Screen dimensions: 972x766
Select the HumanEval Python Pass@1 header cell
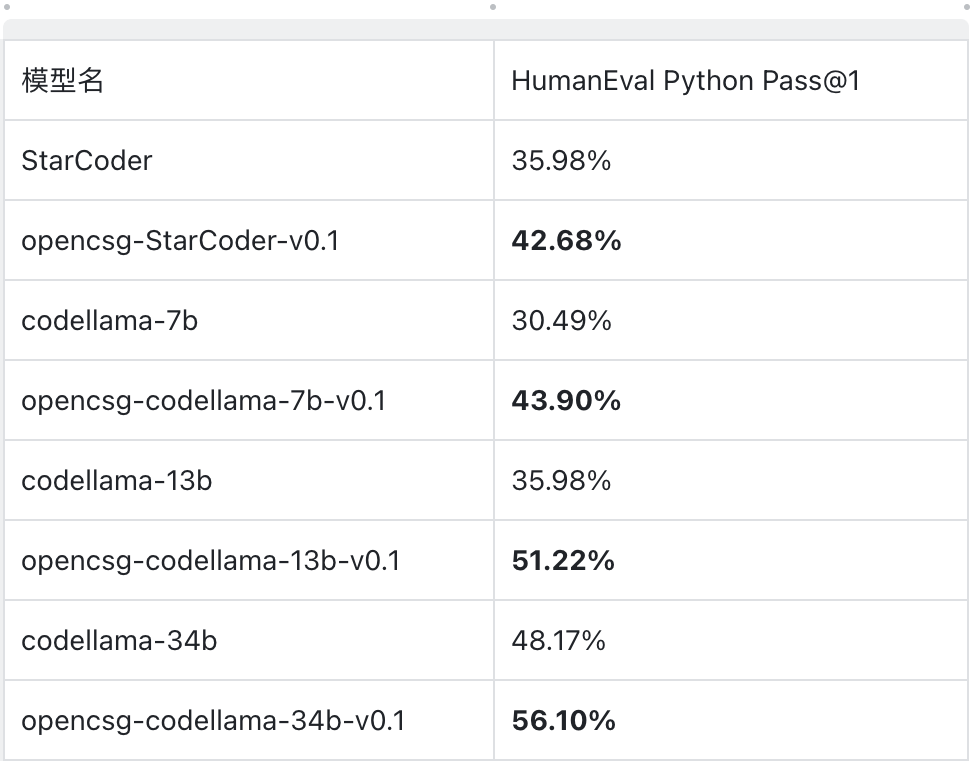(685, 81)
